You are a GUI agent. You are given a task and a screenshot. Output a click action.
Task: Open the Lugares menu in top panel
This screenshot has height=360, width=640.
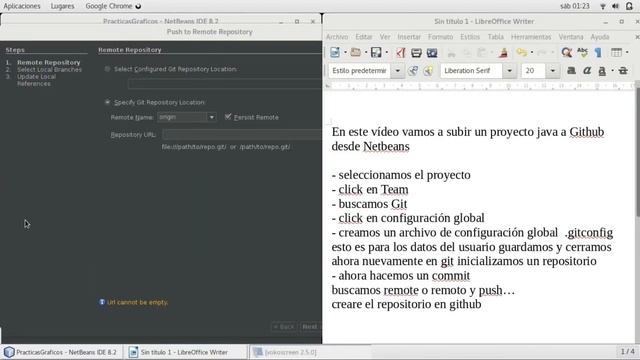(62, 6)
